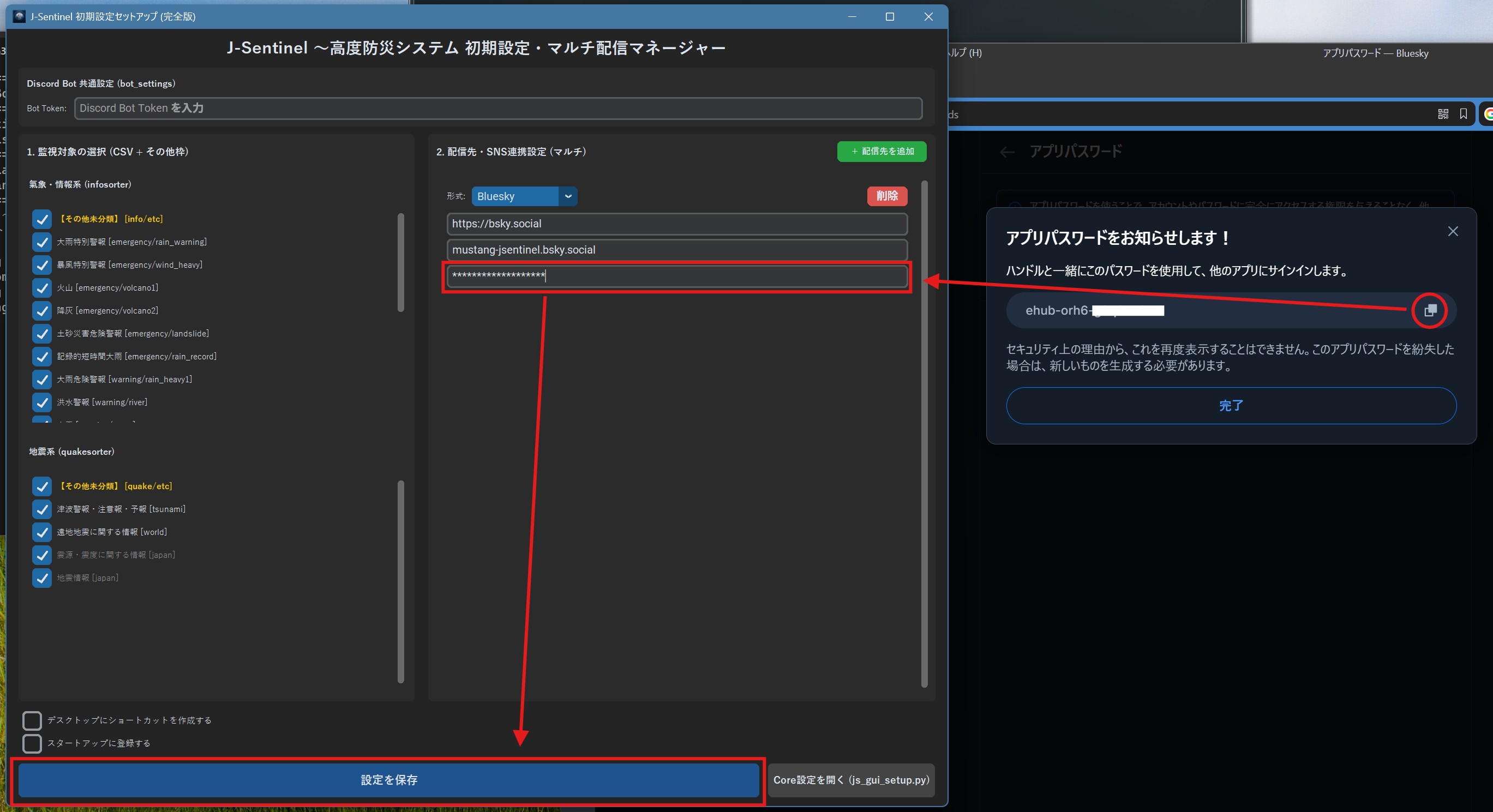Open Core設定を開く (js_gui_setup.py) button
The height and width of the screenshot is (812, 1493).
(851, 779)
